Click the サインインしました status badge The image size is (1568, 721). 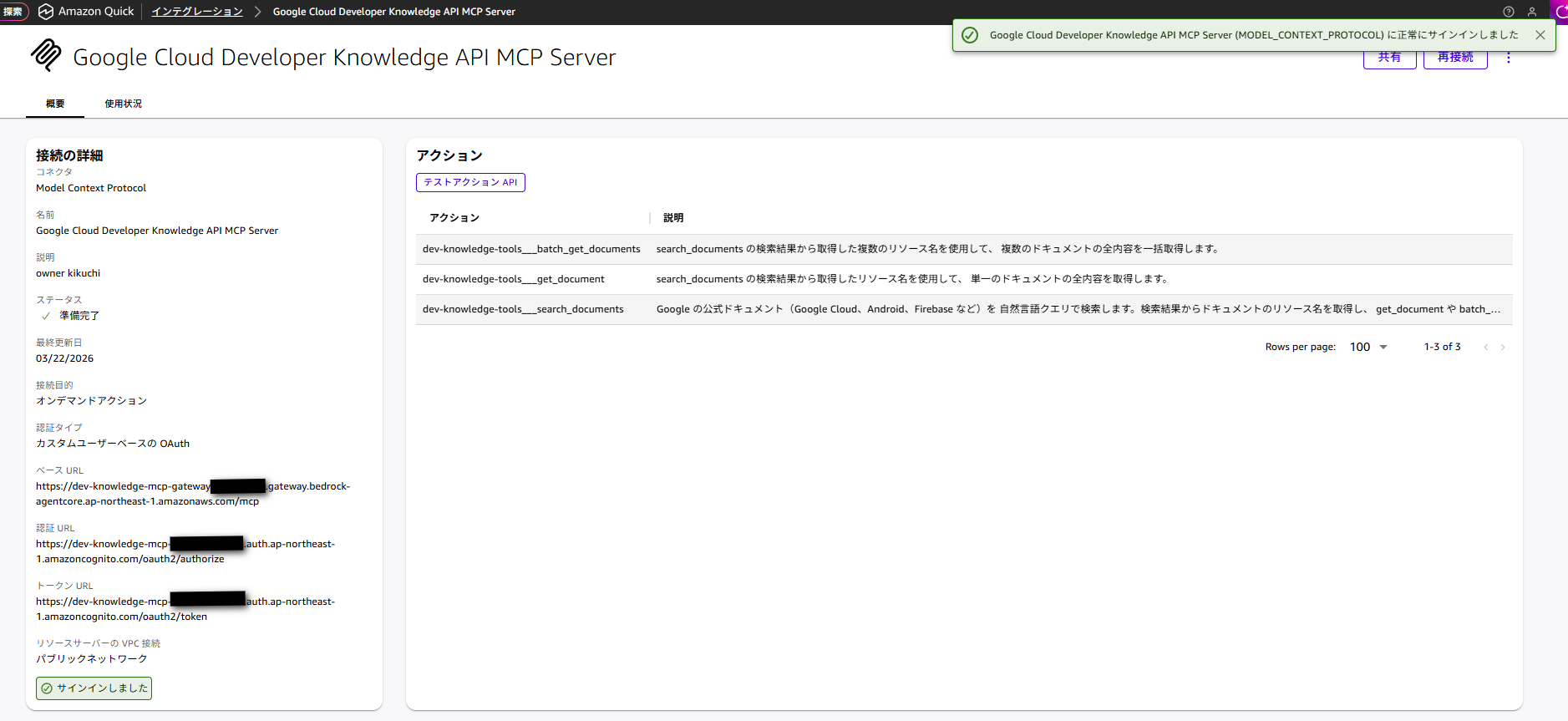point(94,688)
